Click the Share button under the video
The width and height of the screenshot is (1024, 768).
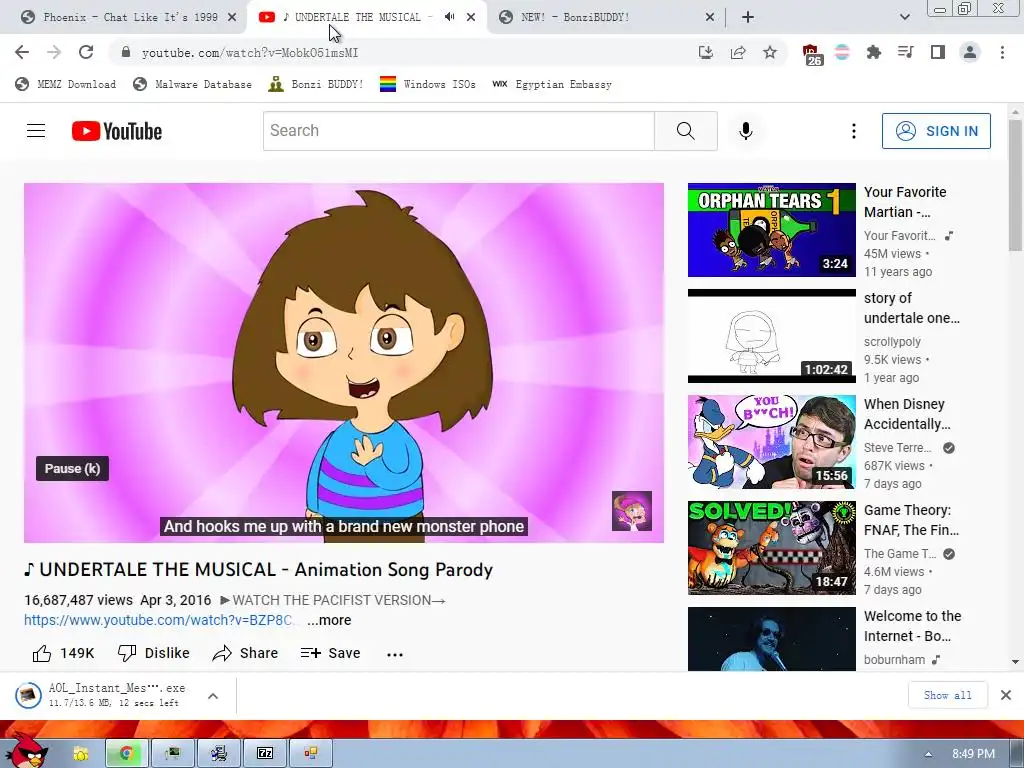click(x=246, y=653)
